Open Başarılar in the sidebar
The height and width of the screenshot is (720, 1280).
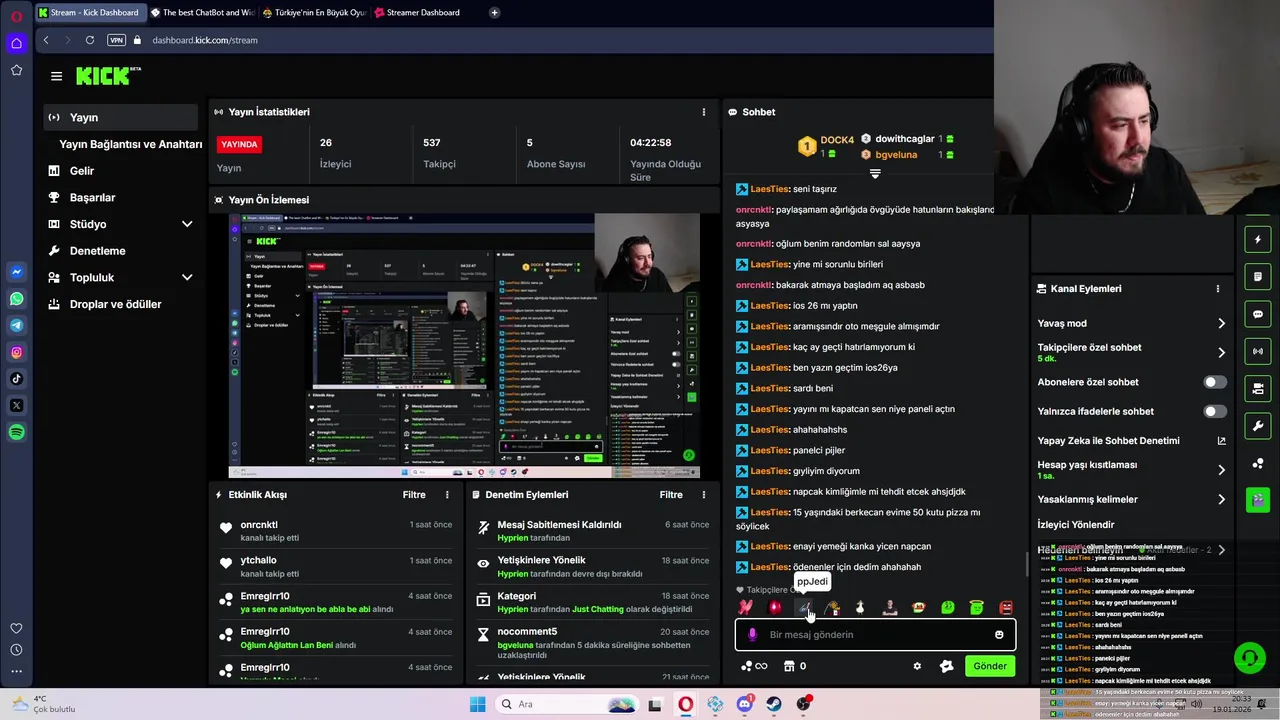pos(120,197)
